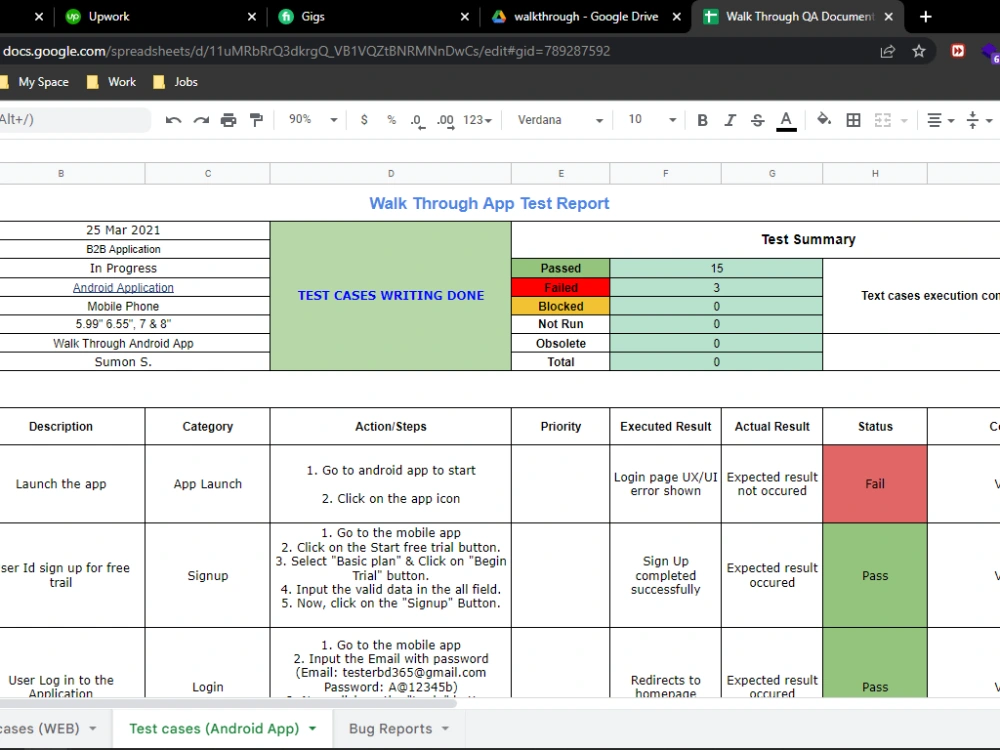Toggle italic formatting

point(729,119)
